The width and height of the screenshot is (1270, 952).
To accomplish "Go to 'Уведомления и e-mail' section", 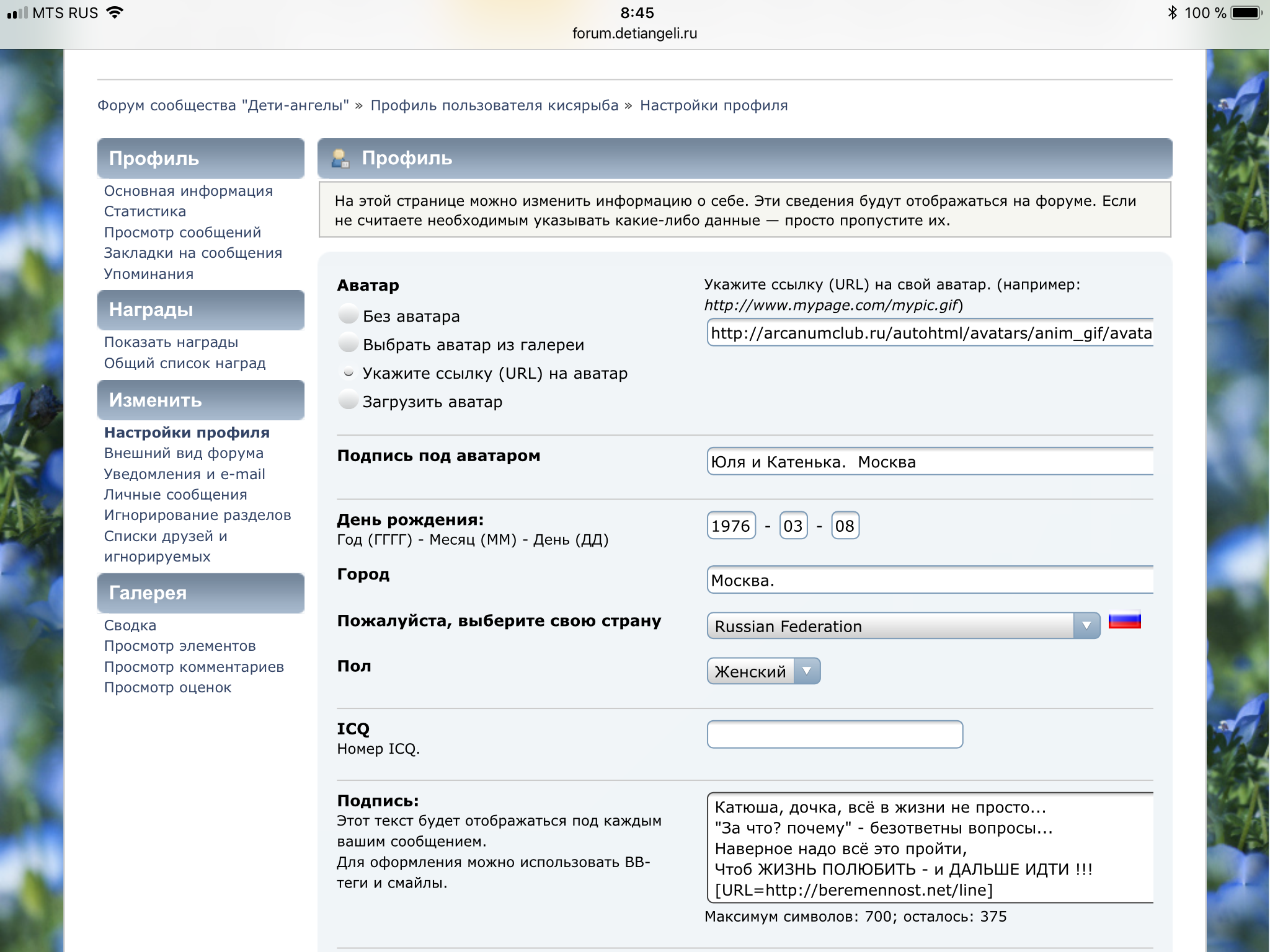I will [184, 474].
